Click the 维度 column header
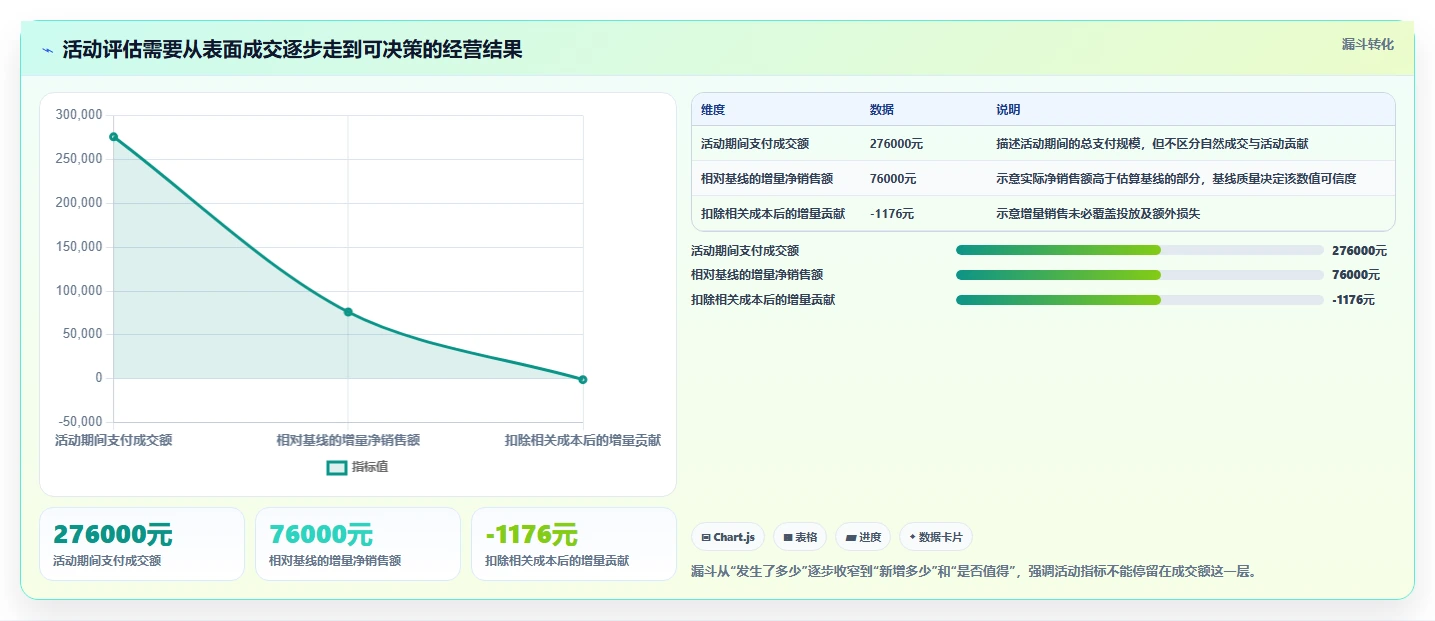Image resolution: width=1435 pixels, height=621 pixels. (713, 110)
